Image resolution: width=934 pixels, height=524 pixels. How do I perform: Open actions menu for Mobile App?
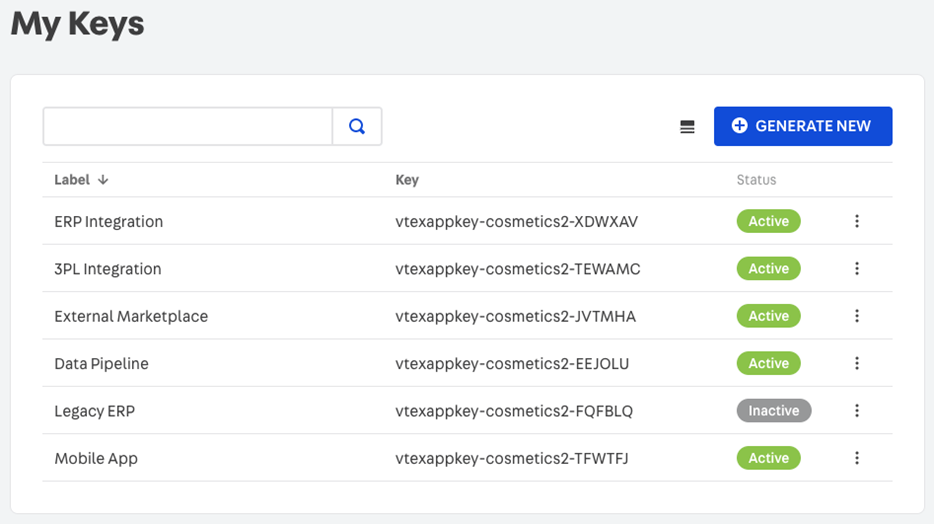point(857,458)
